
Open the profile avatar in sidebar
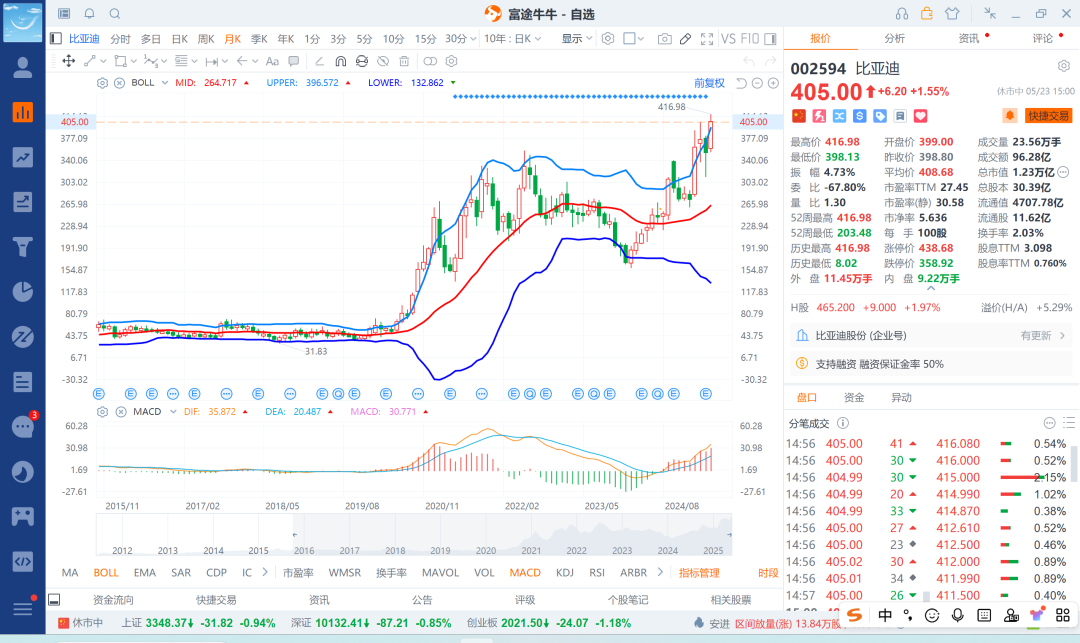click(x=23, y=21)
